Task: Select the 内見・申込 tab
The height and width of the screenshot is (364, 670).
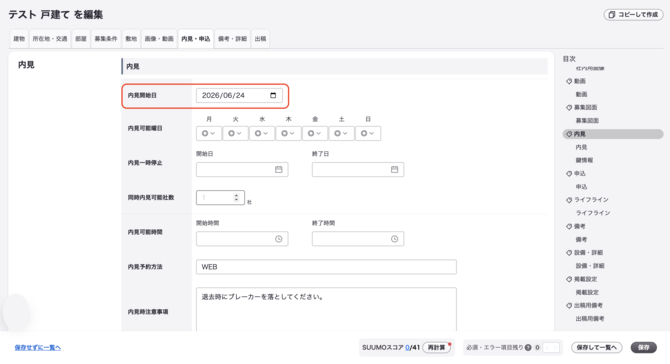Action: click(196, 39)
